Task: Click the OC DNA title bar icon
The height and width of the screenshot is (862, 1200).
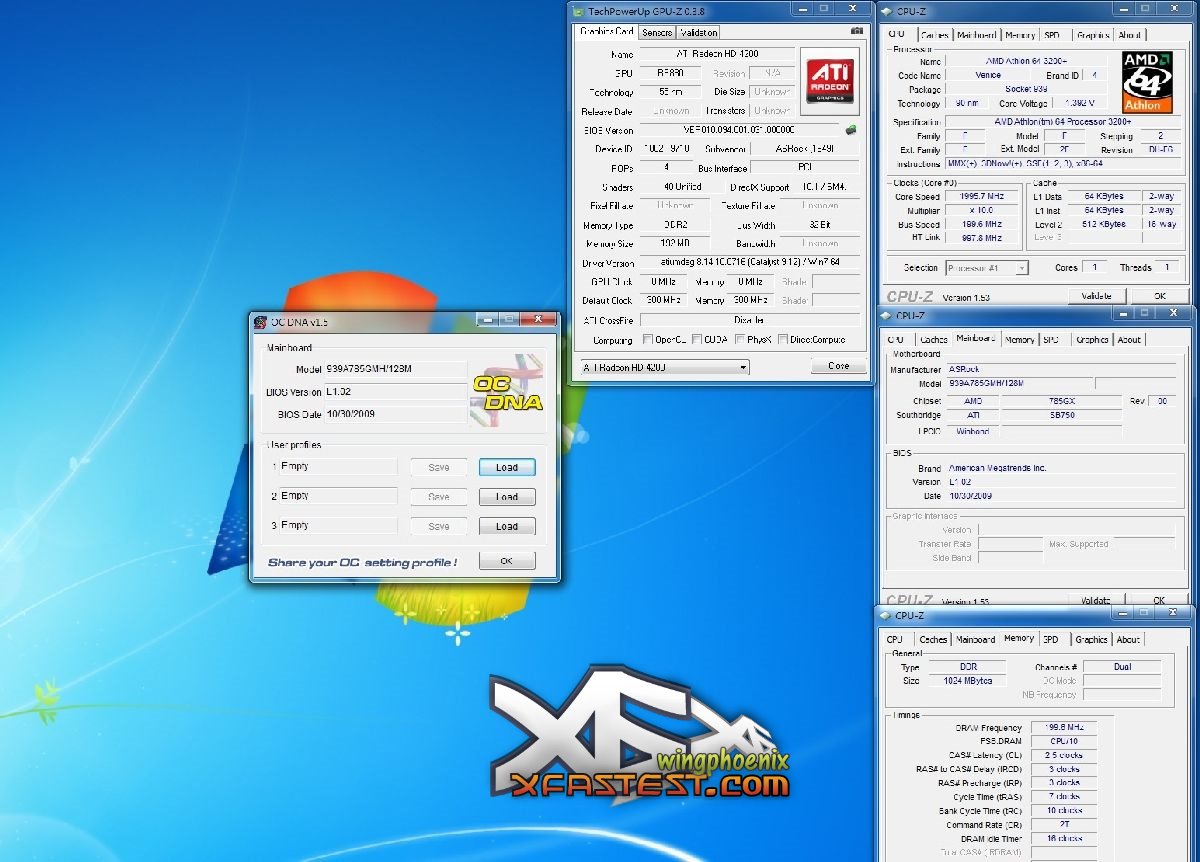Action: pyautogui.click(x=261, y=322)
